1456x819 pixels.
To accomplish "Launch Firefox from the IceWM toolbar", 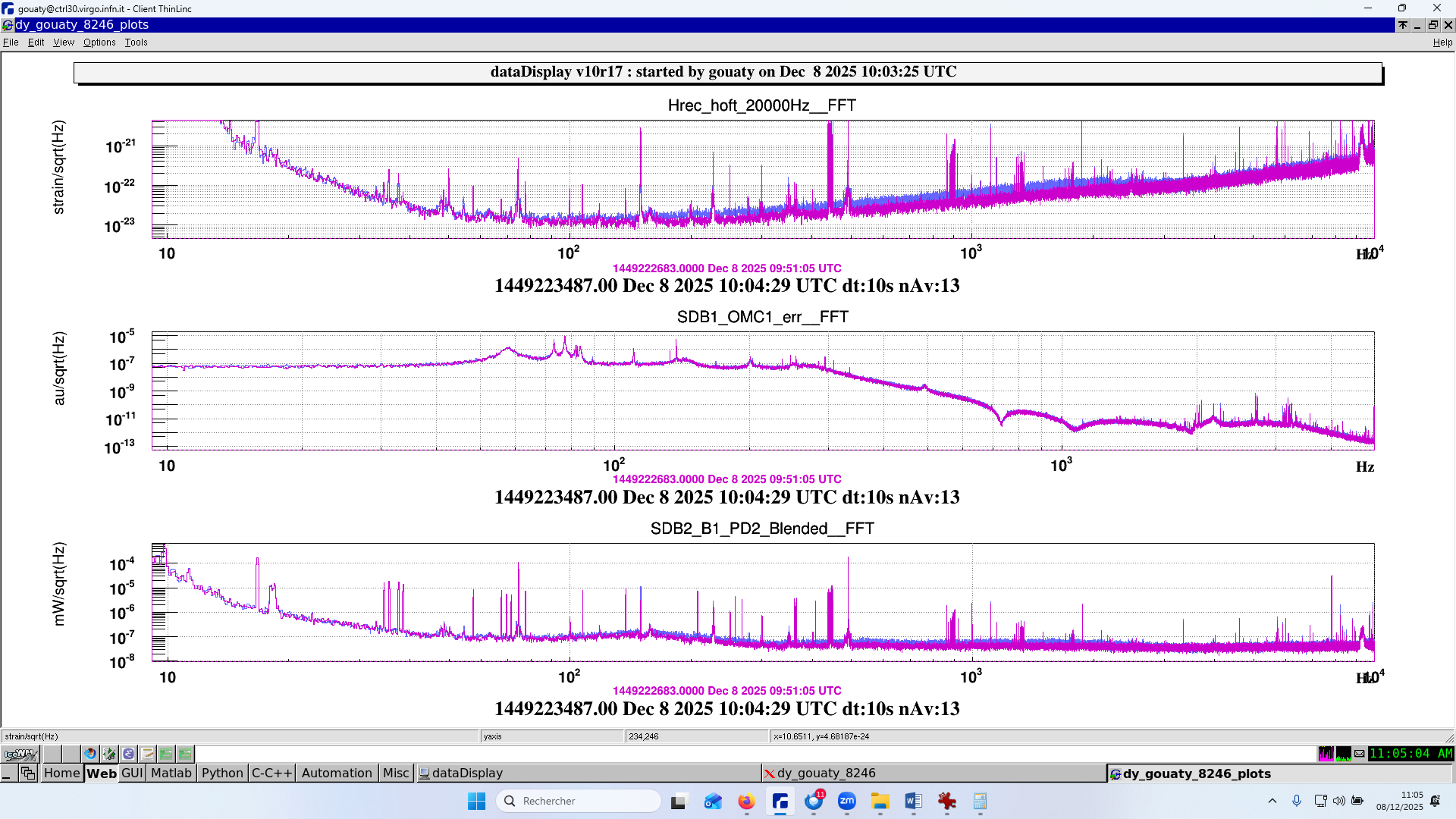I will pos(90,754).
